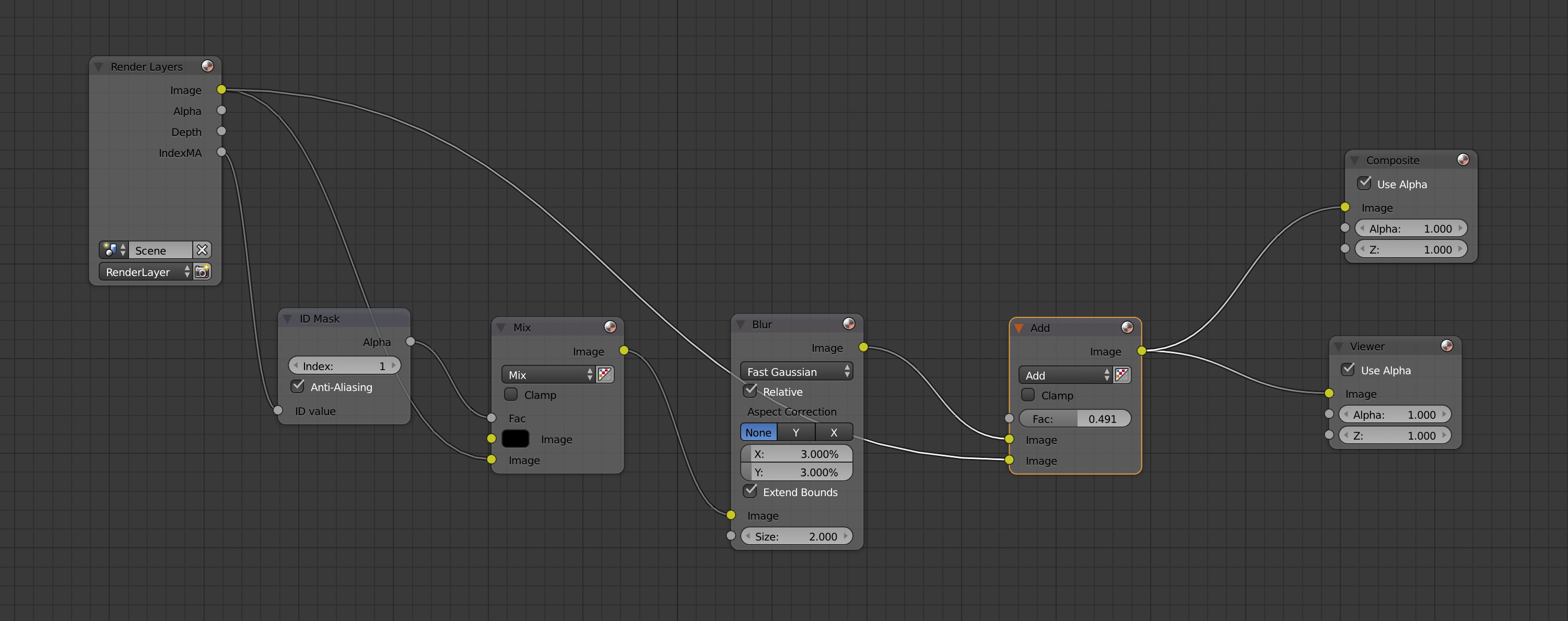Enable Clamp on the Mix node
The image size is (1568, 621).
coord(511,394)
